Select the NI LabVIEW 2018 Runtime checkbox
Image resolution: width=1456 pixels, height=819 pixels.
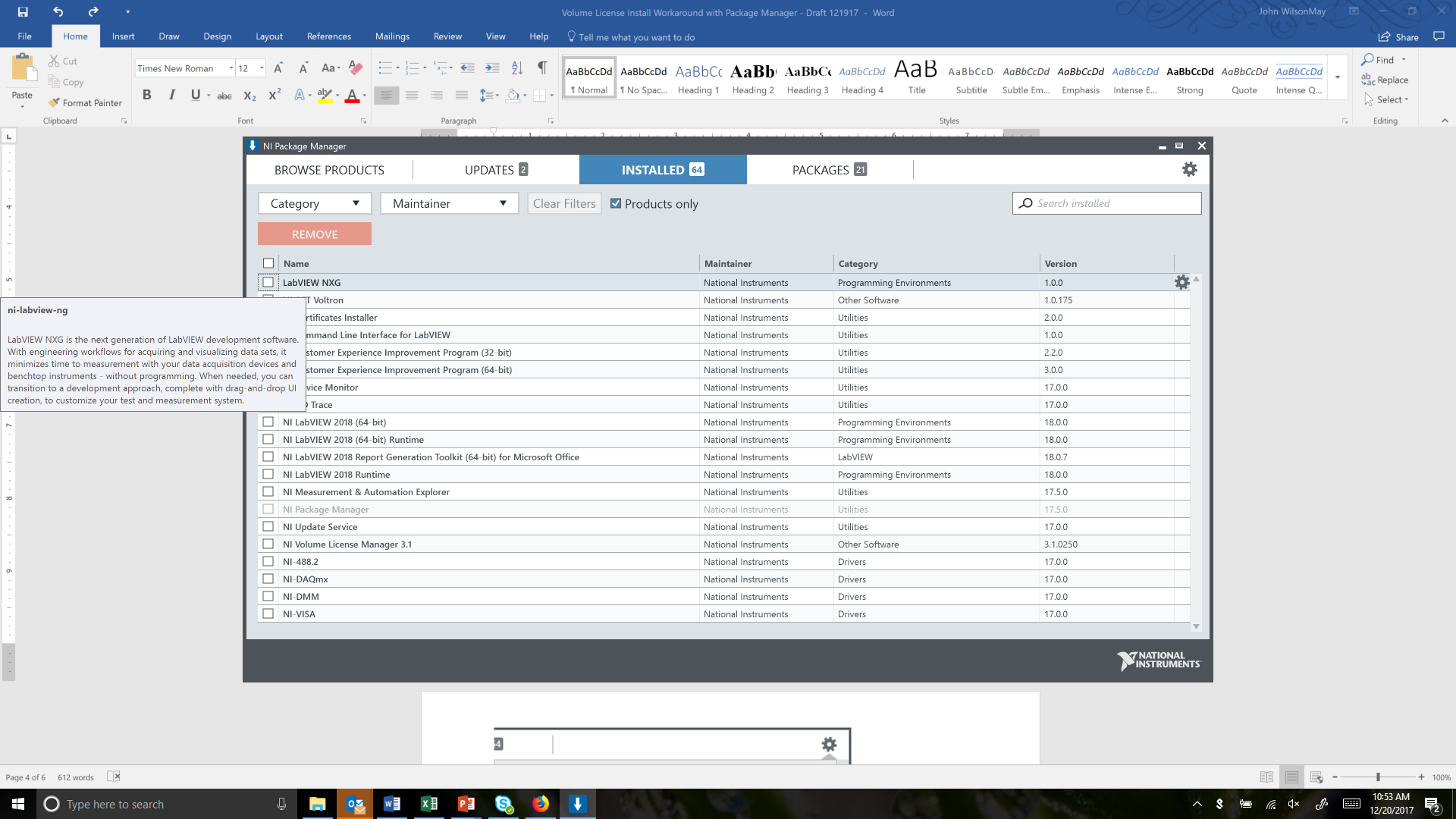click(268, 475)
